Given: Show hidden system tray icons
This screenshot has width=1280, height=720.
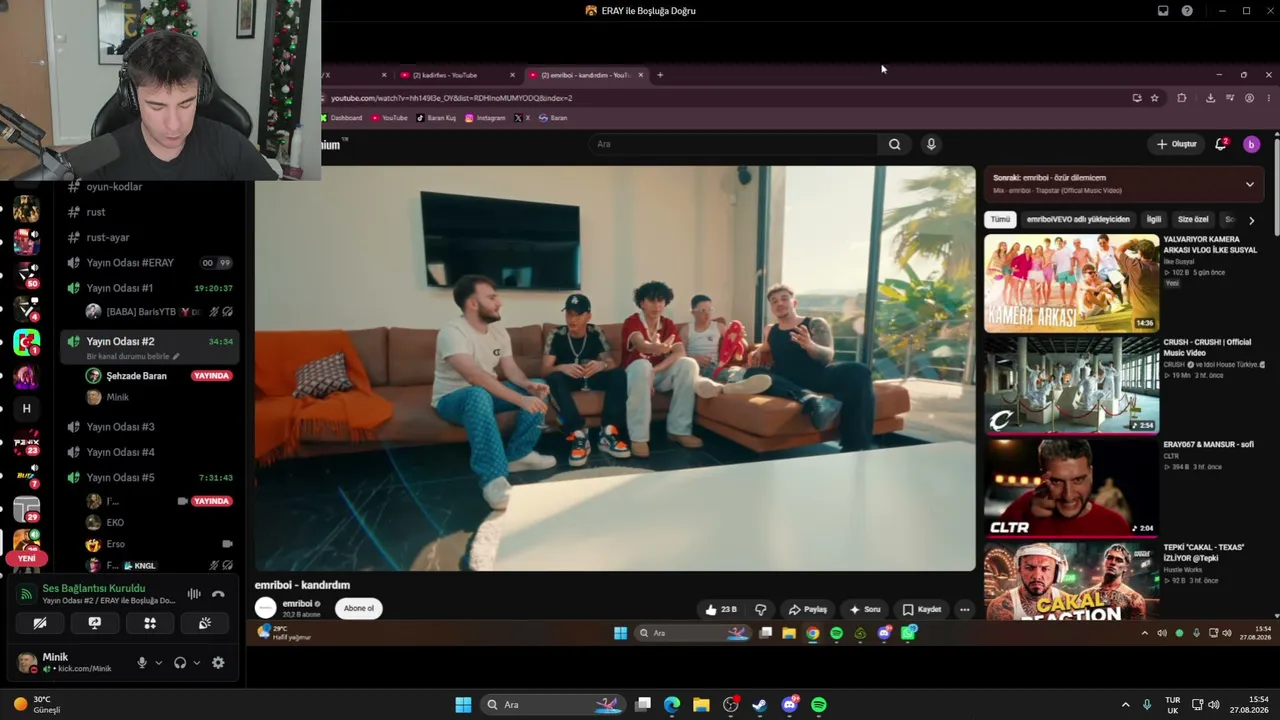Looking at the screenshot, I should (x=1125, y=705).
